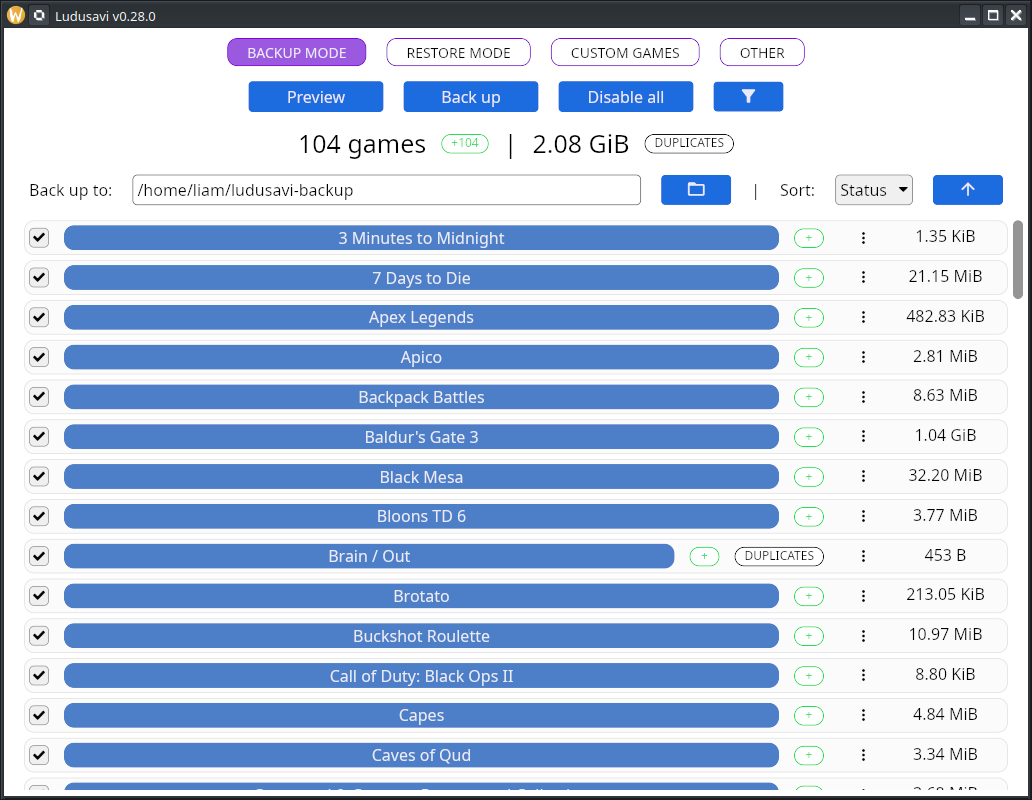This screenshot has width=1032, height=800.
Task: Expand the Brotato game entry
Action: pyautogui.click(x=421, y=596)
